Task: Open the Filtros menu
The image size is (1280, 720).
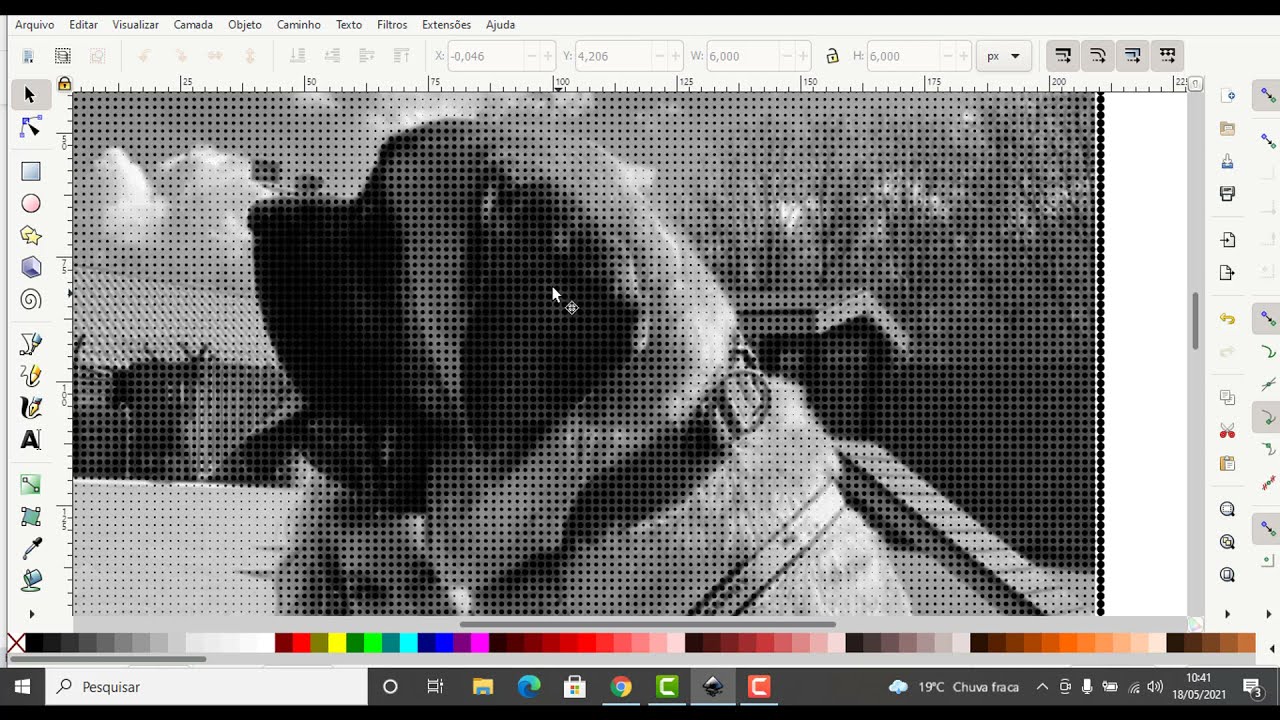Action: 392,24
